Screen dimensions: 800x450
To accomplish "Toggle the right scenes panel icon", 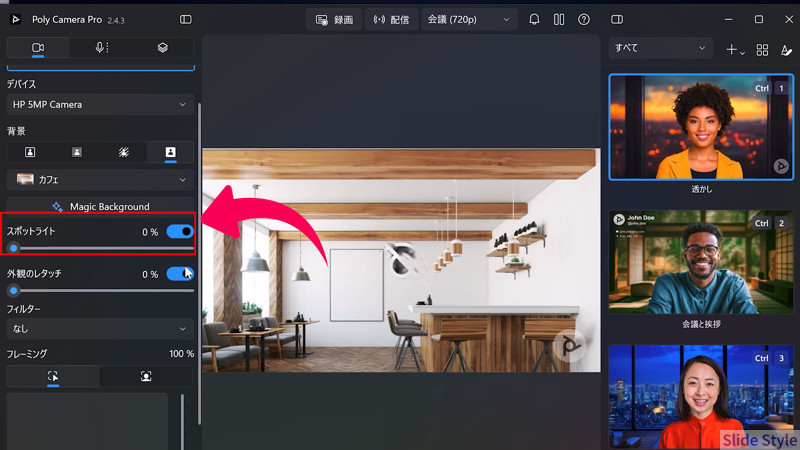I will pyautogui.click(x=617, y=19).
